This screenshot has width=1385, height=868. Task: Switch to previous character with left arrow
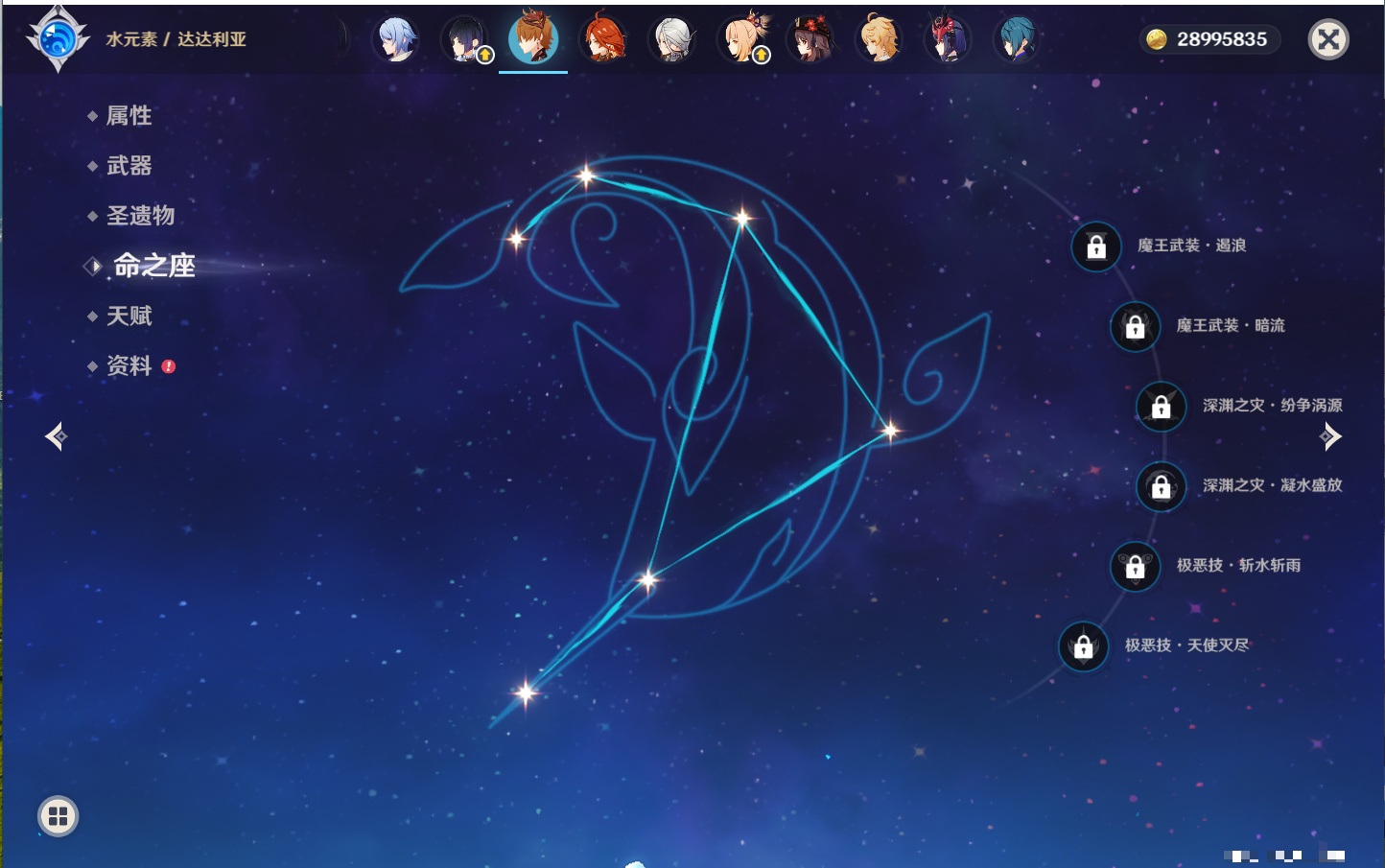(x=56, y=436)
